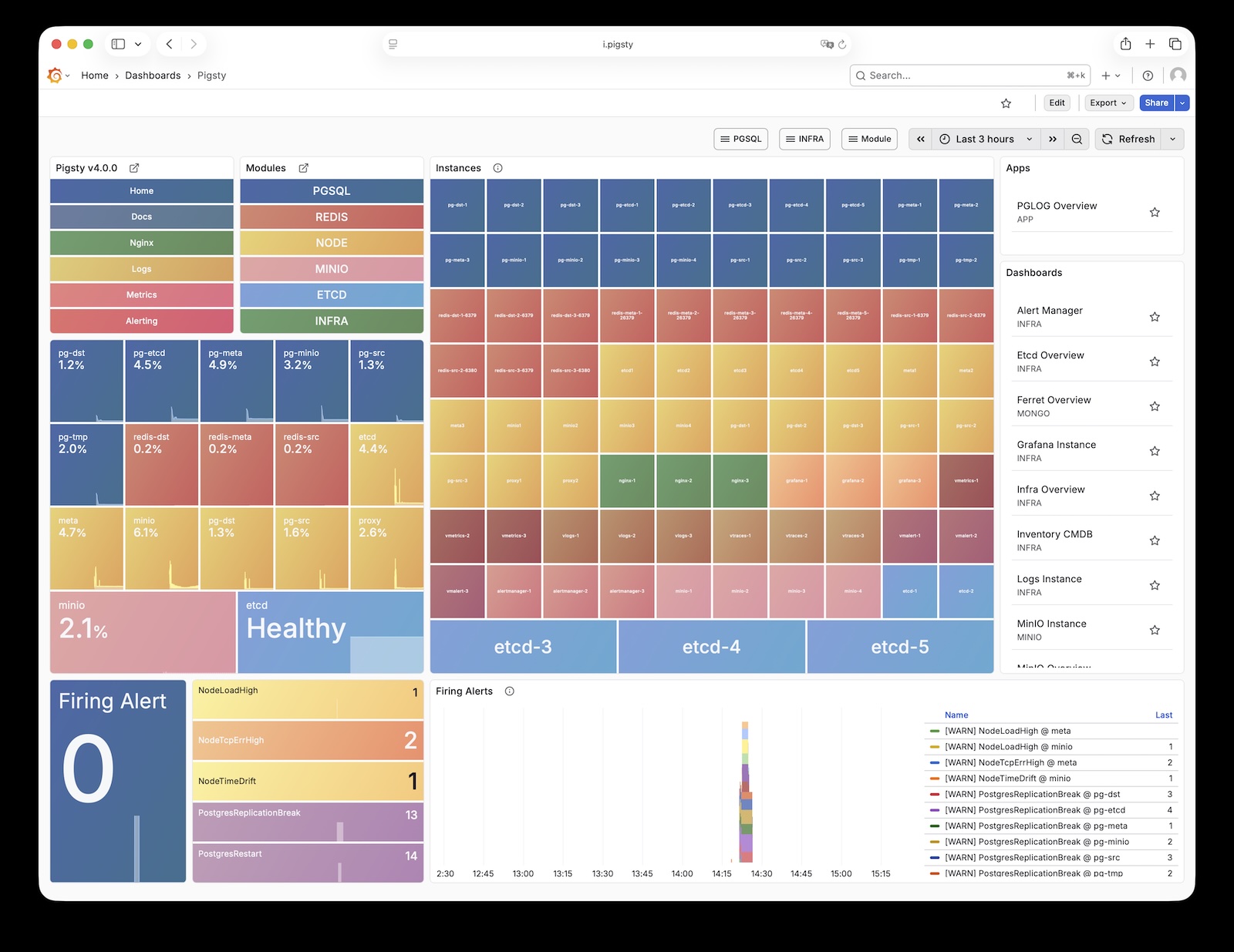Toggle favorite star for Alert Manager
This screenshot has width=1234, height=952.
point(1155,317)
